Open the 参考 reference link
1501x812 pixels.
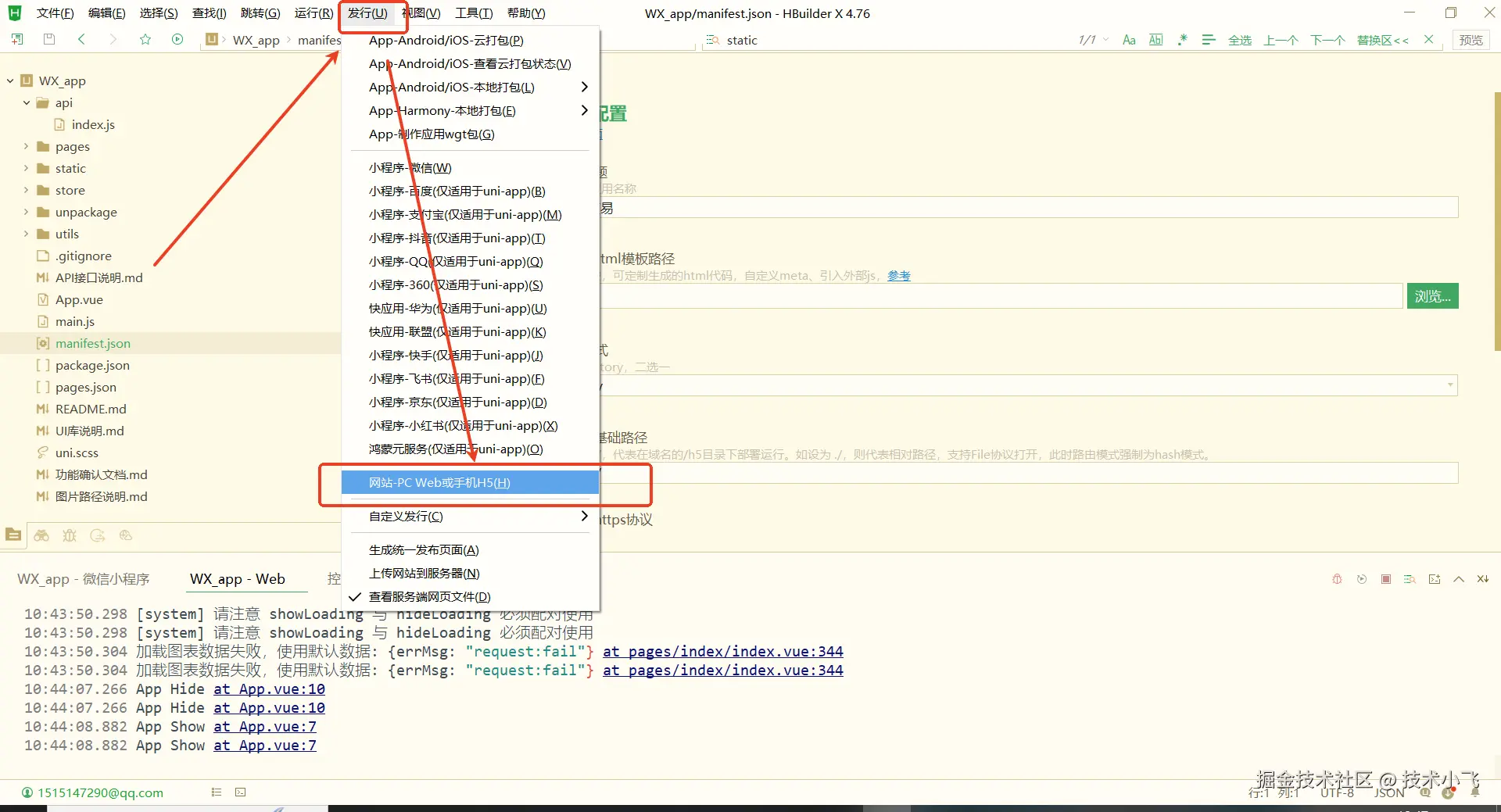click(x=899, y=276)
